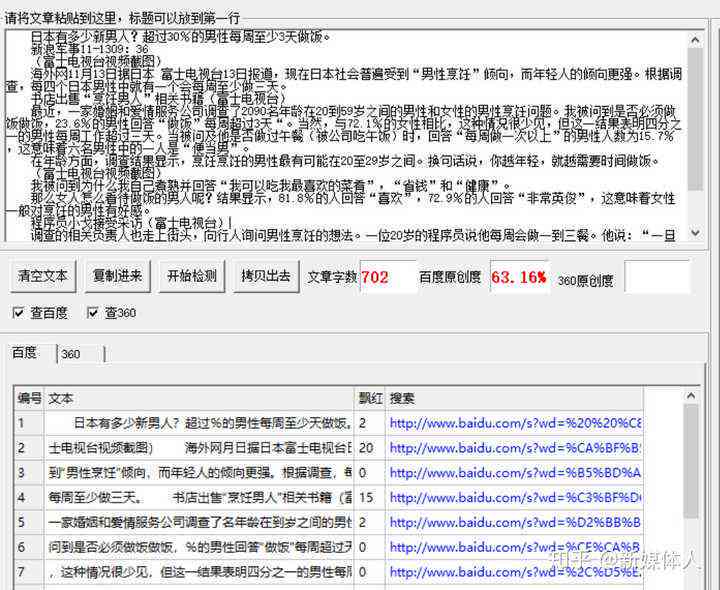
Task: Click row number 7 cell
Action: pos(29,572)
